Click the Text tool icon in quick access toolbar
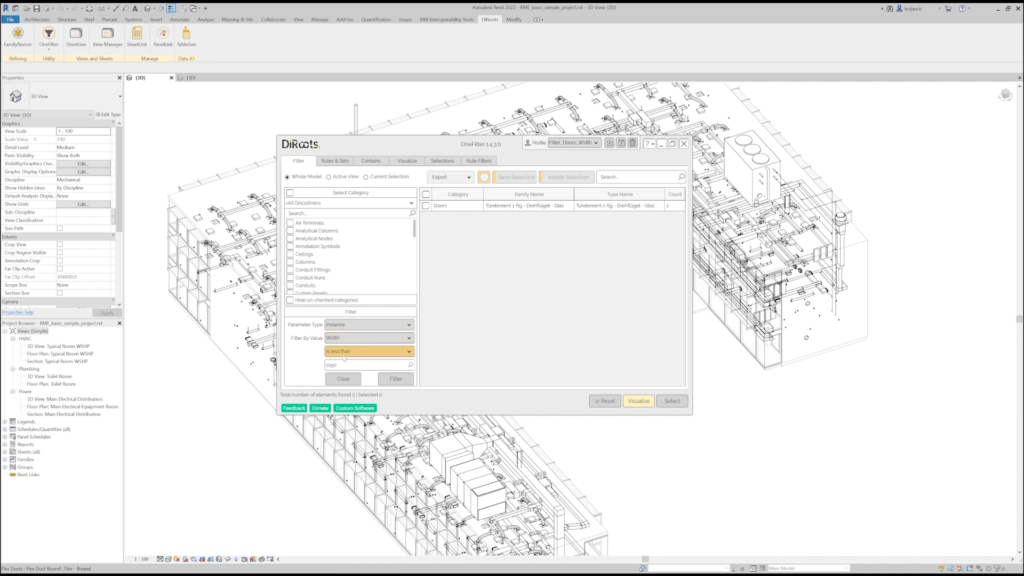The height and width of the screenshot is (576, 1024). (135, 8)
